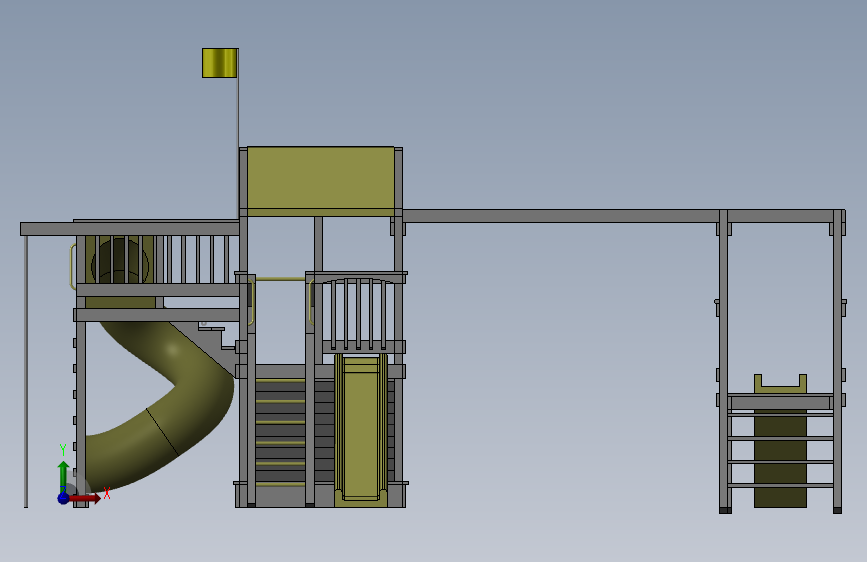
Task: Click the green Y axis arrow of the triad
Action: click(63, 476)
